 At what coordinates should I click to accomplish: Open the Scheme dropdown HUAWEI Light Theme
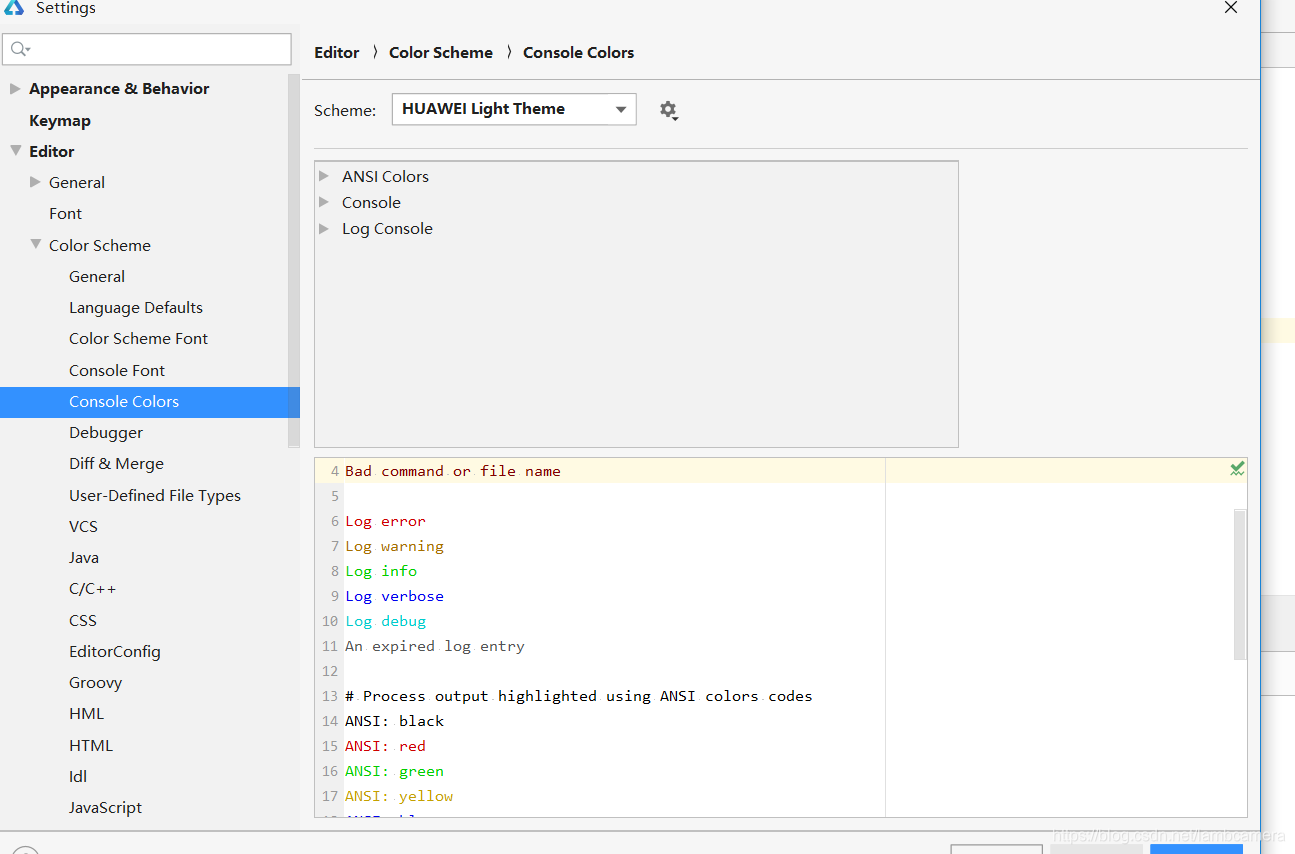514,109
